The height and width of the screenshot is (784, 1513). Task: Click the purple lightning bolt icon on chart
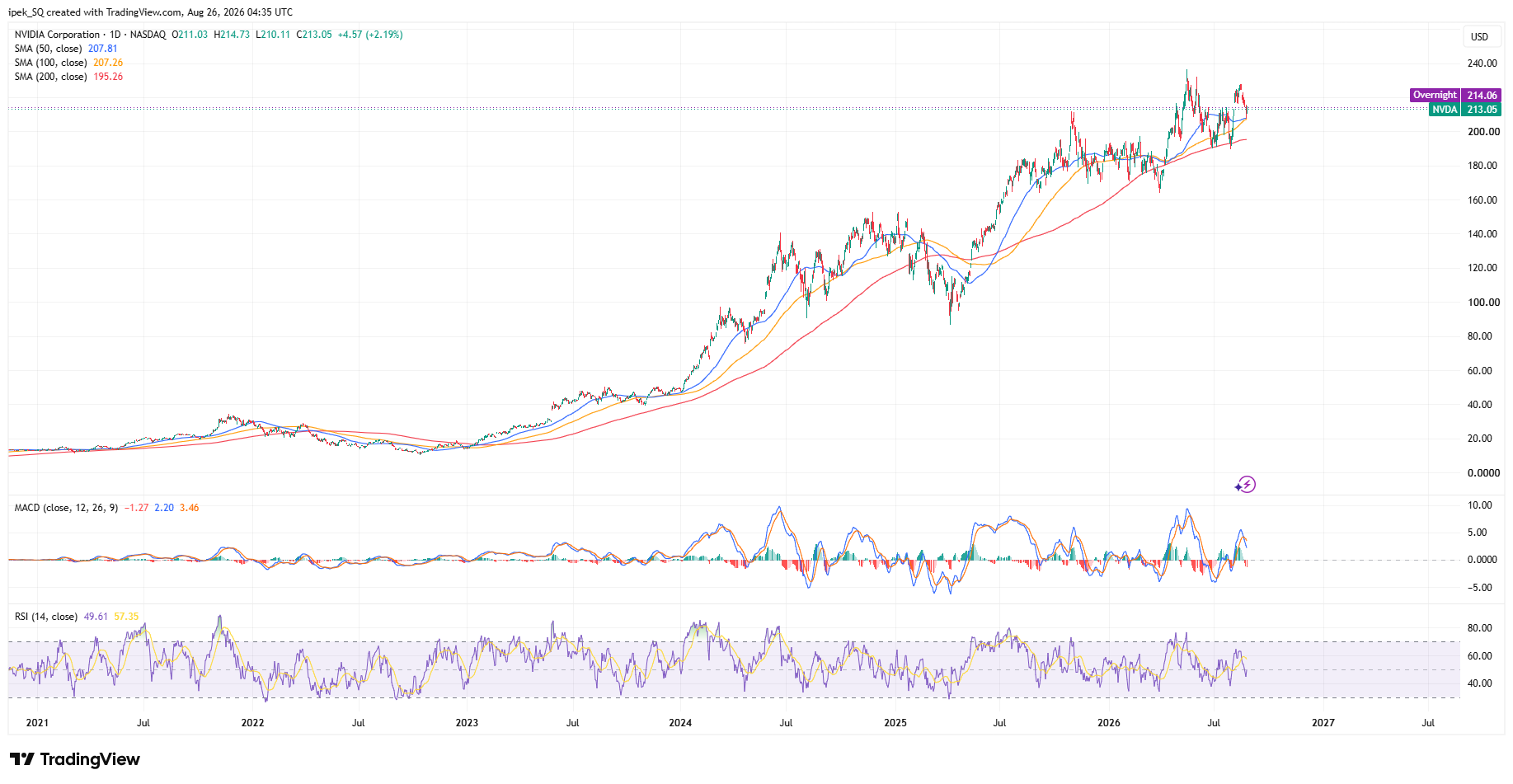pyautogui.click(x=1245, y=485)
